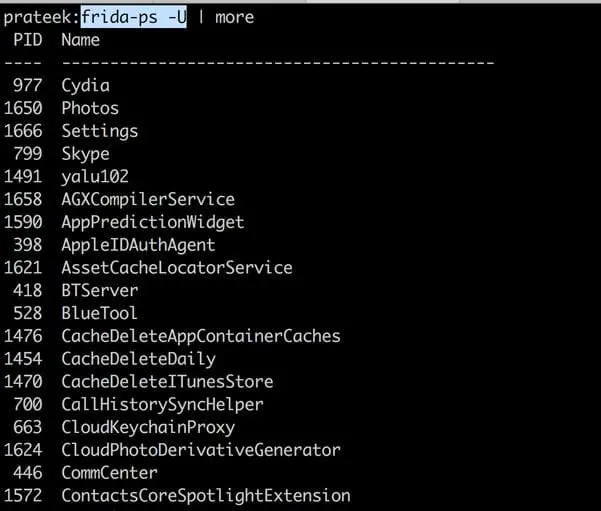Screen dimensions: 601x511
Task: Click the BTServer process name
Action: pos(100,291)
